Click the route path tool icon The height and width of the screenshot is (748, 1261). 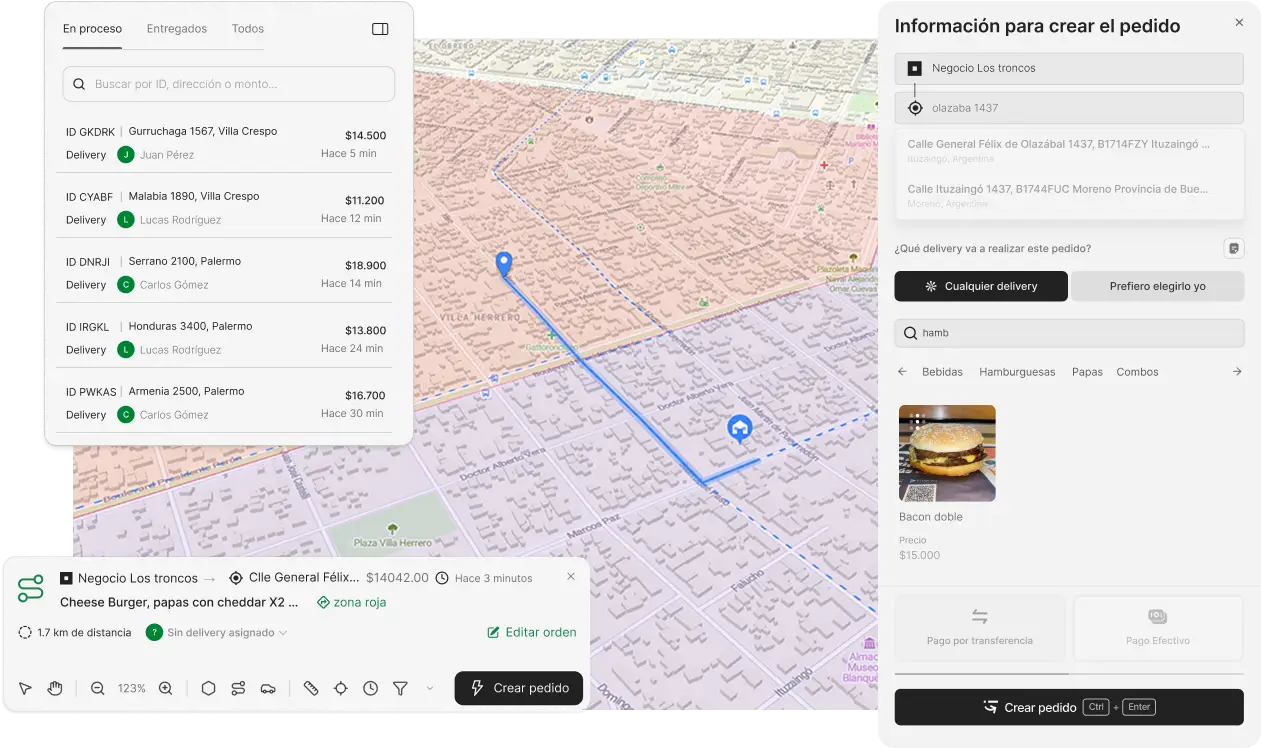238,688
